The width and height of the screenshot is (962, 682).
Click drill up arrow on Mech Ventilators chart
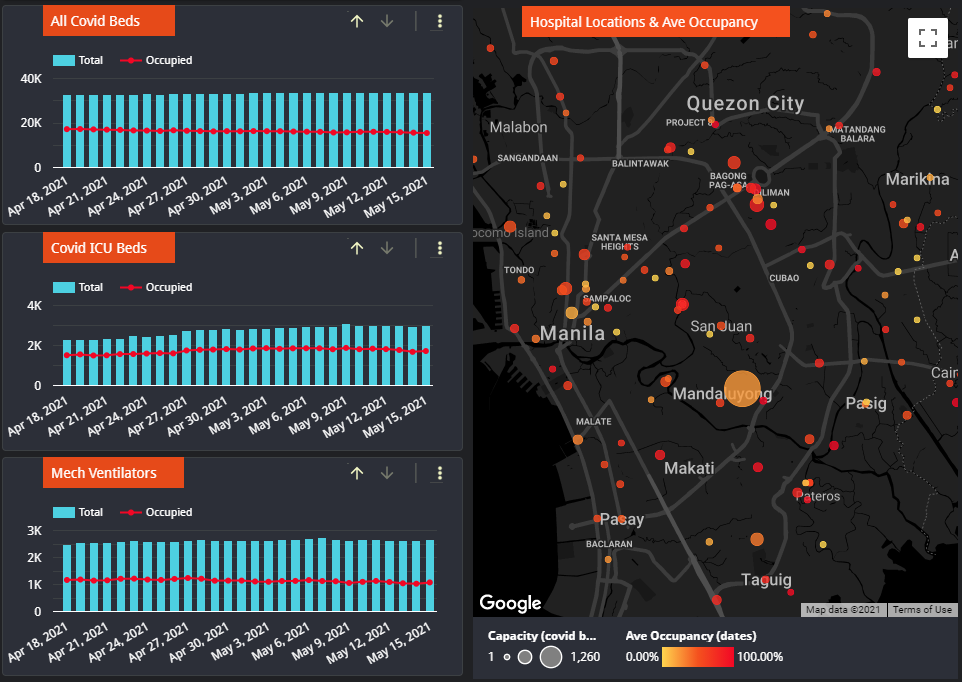point(357,473)
